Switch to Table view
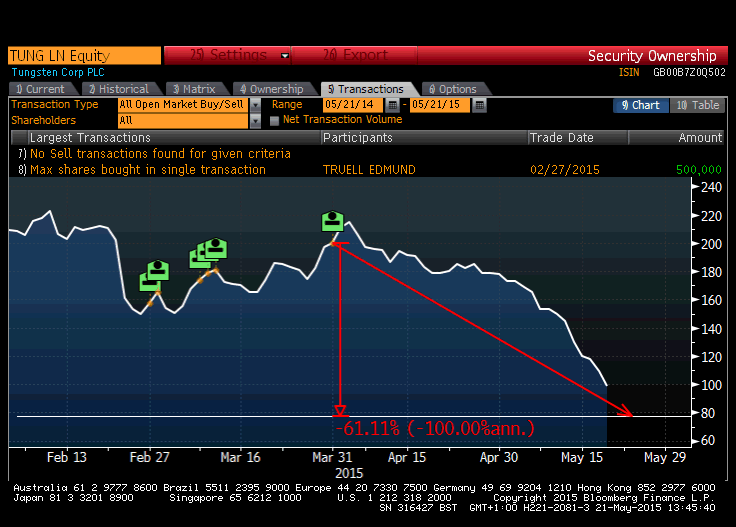 698,105
